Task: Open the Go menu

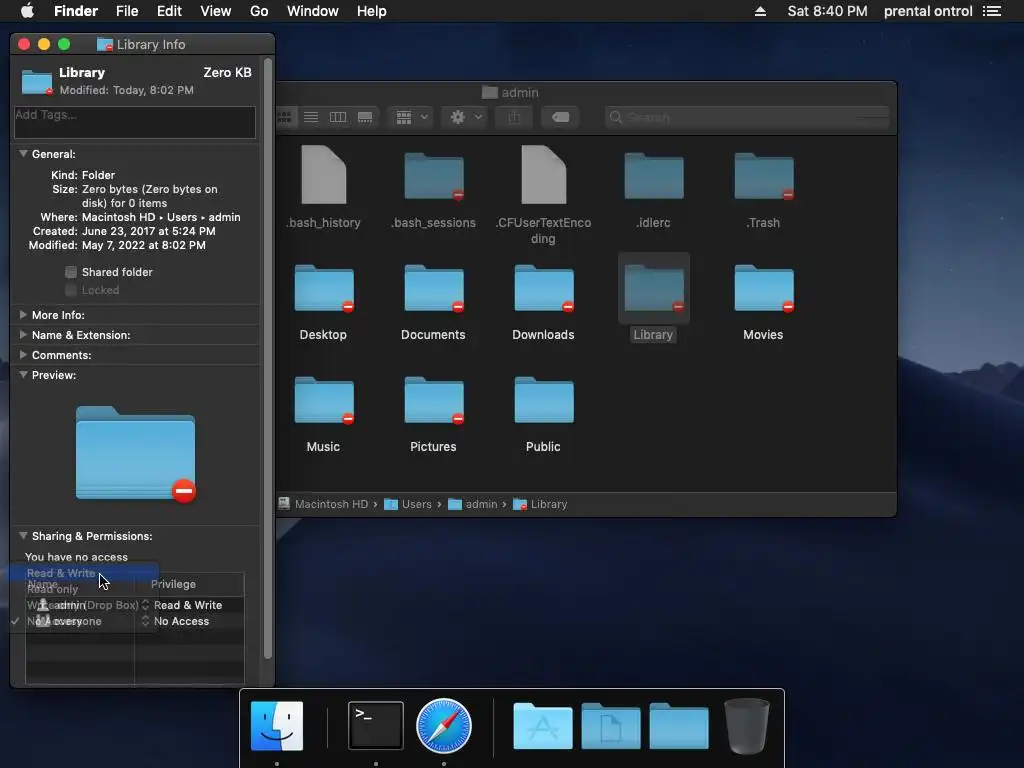Action: point(259,11)
